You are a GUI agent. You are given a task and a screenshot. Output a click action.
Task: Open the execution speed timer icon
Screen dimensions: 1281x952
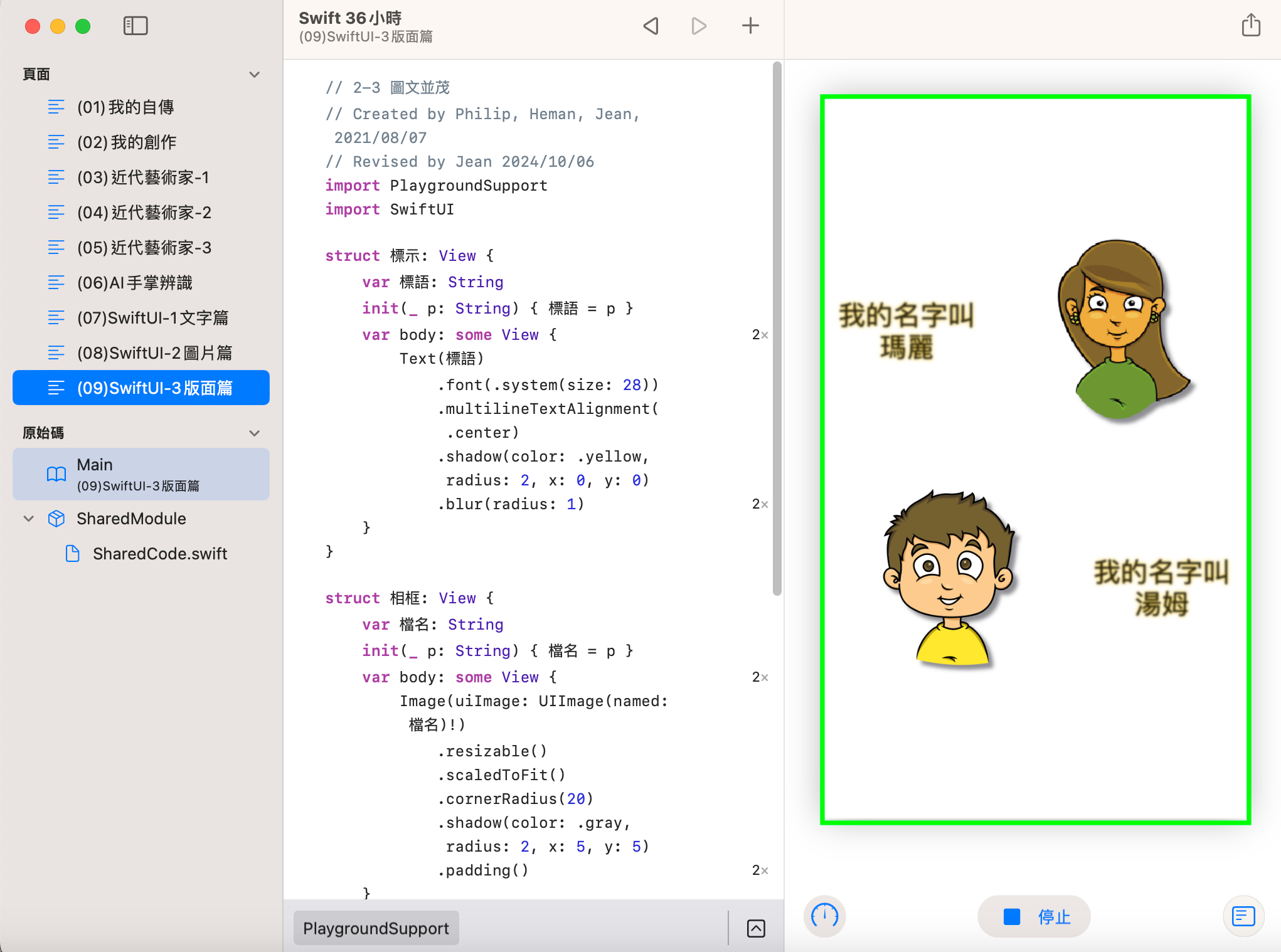824,916
